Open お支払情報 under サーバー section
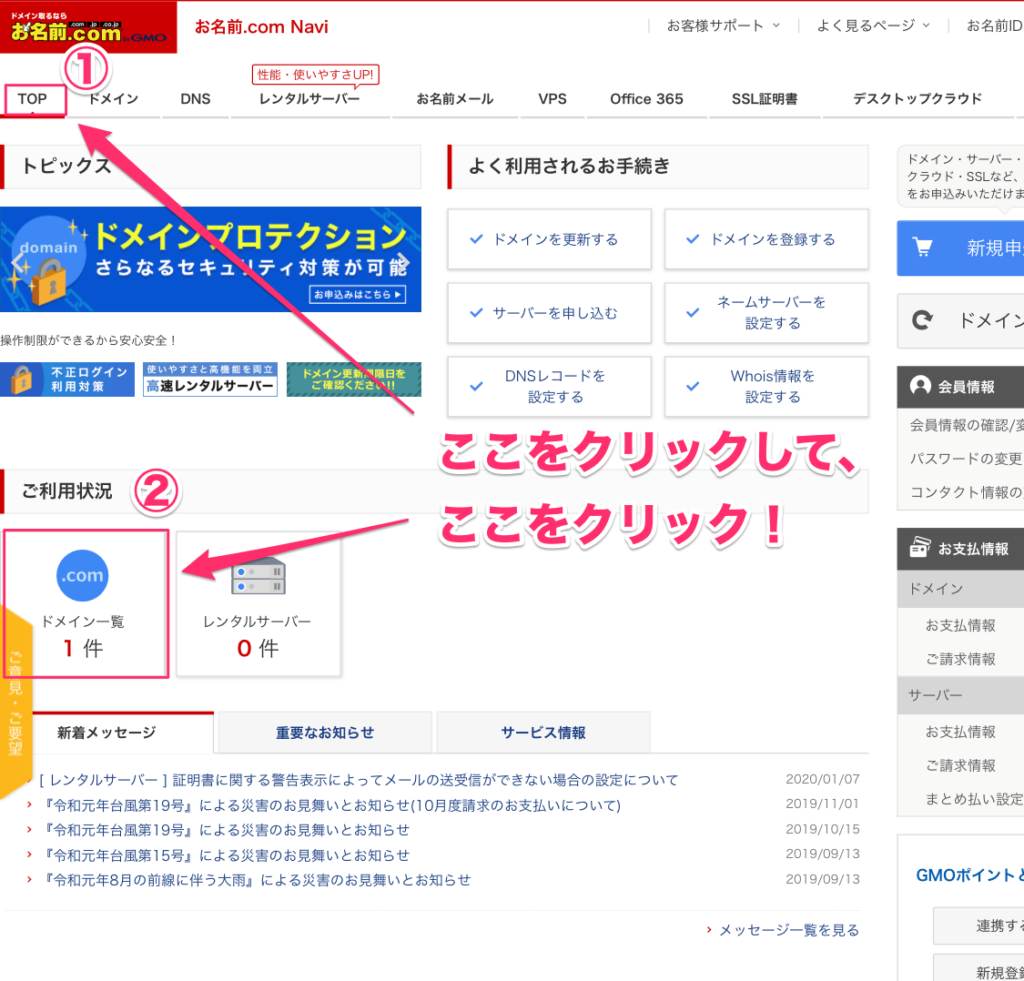The image size is (1024, 981). 961,732
